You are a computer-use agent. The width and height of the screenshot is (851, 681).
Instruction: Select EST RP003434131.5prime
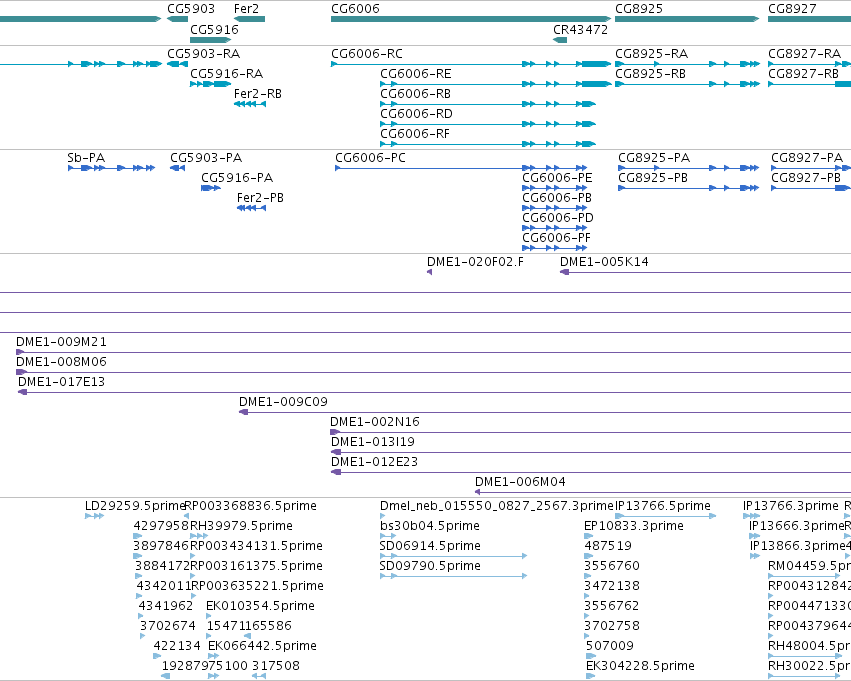tap(256, 546)
